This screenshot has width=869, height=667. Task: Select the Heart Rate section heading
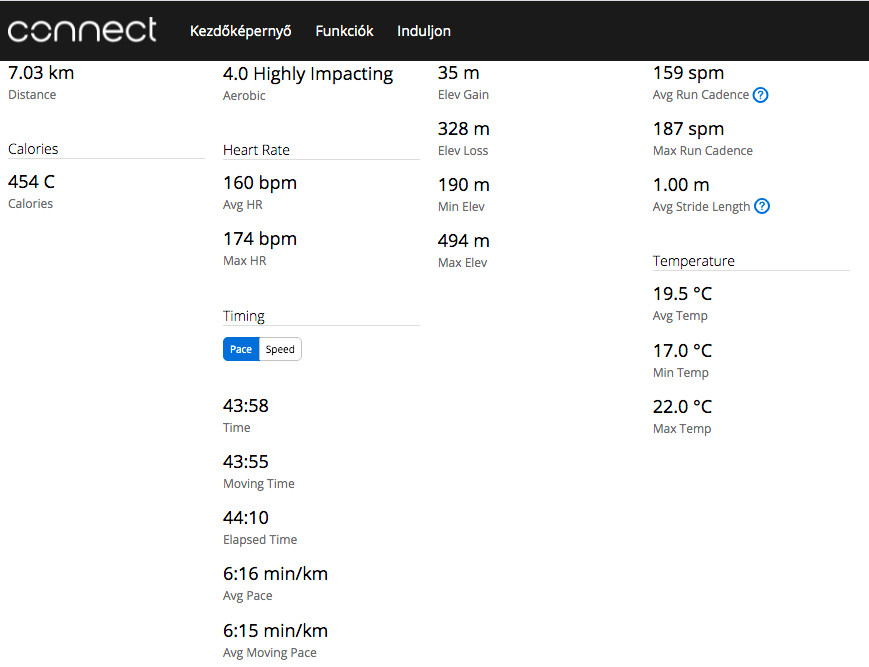(x=256, y=150)
